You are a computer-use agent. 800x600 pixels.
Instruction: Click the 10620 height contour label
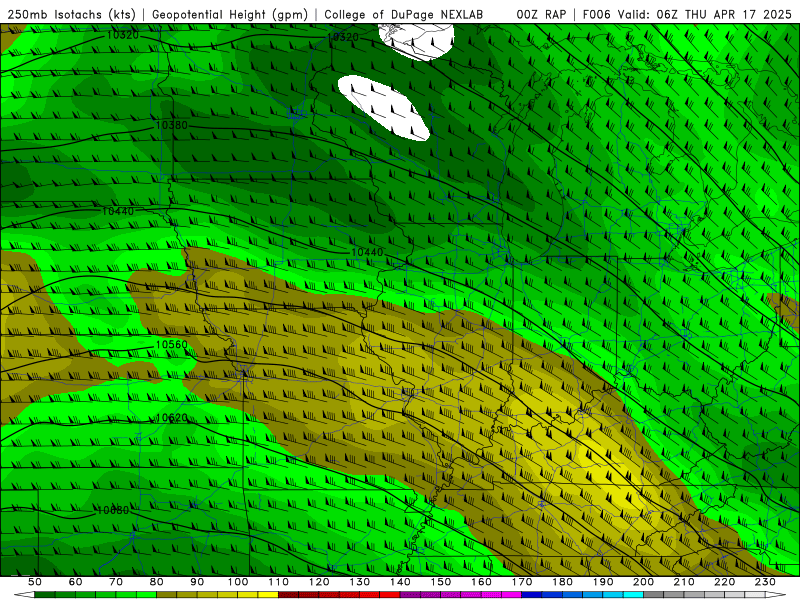click(171, 418)
